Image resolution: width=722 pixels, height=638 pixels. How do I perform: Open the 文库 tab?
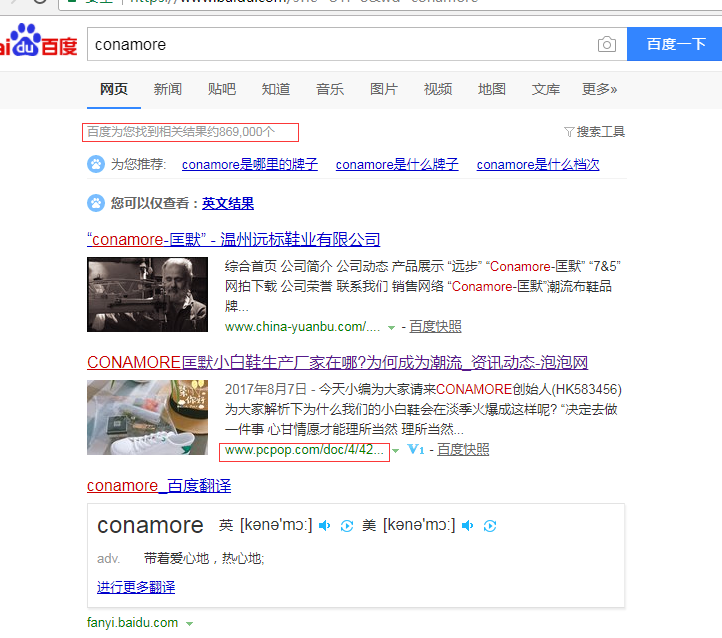(x=546, y=89)
